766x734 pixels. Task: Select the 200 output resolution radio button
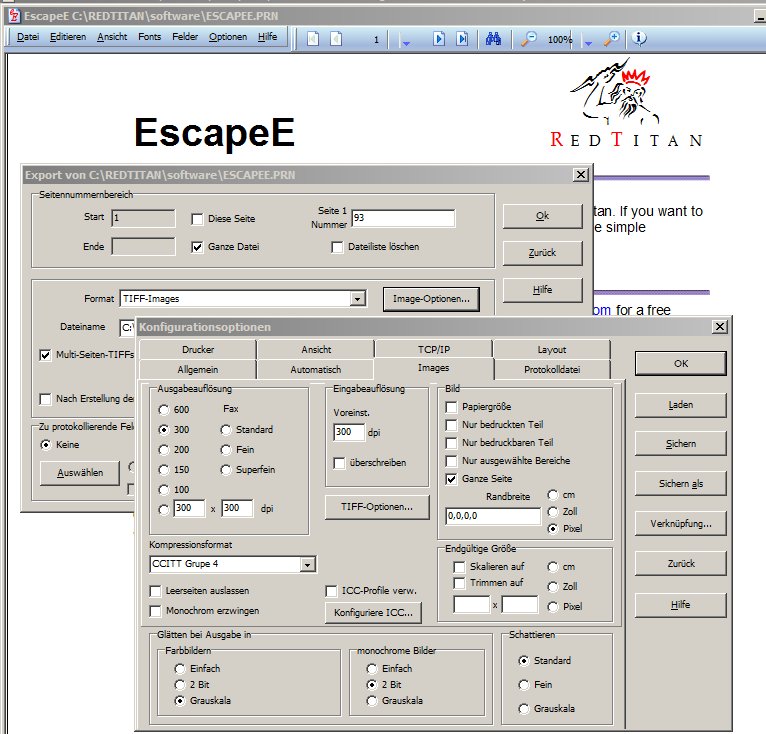(164, 450)
